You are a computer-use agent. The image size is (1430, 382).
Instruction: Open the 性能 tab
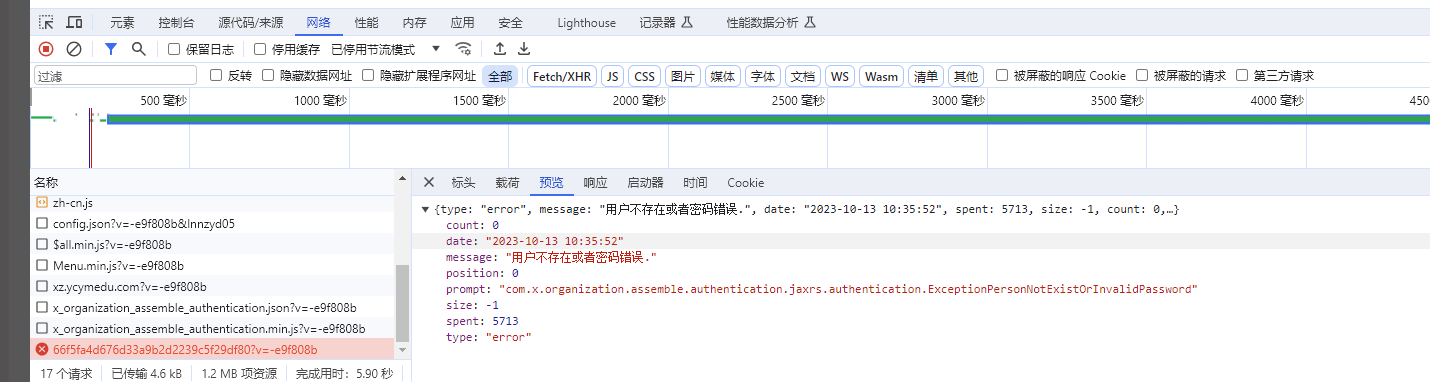[367, 22]
